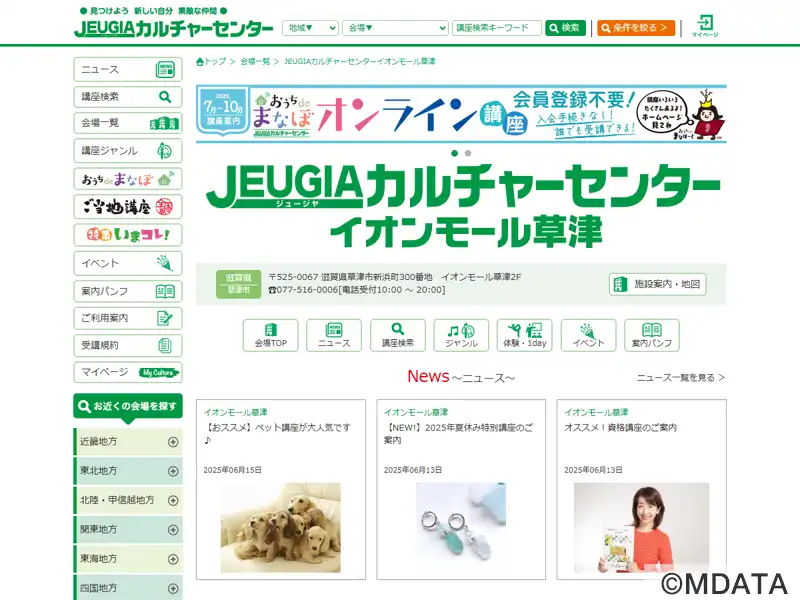Click the お近くの会場を探す header

[128, 407]
